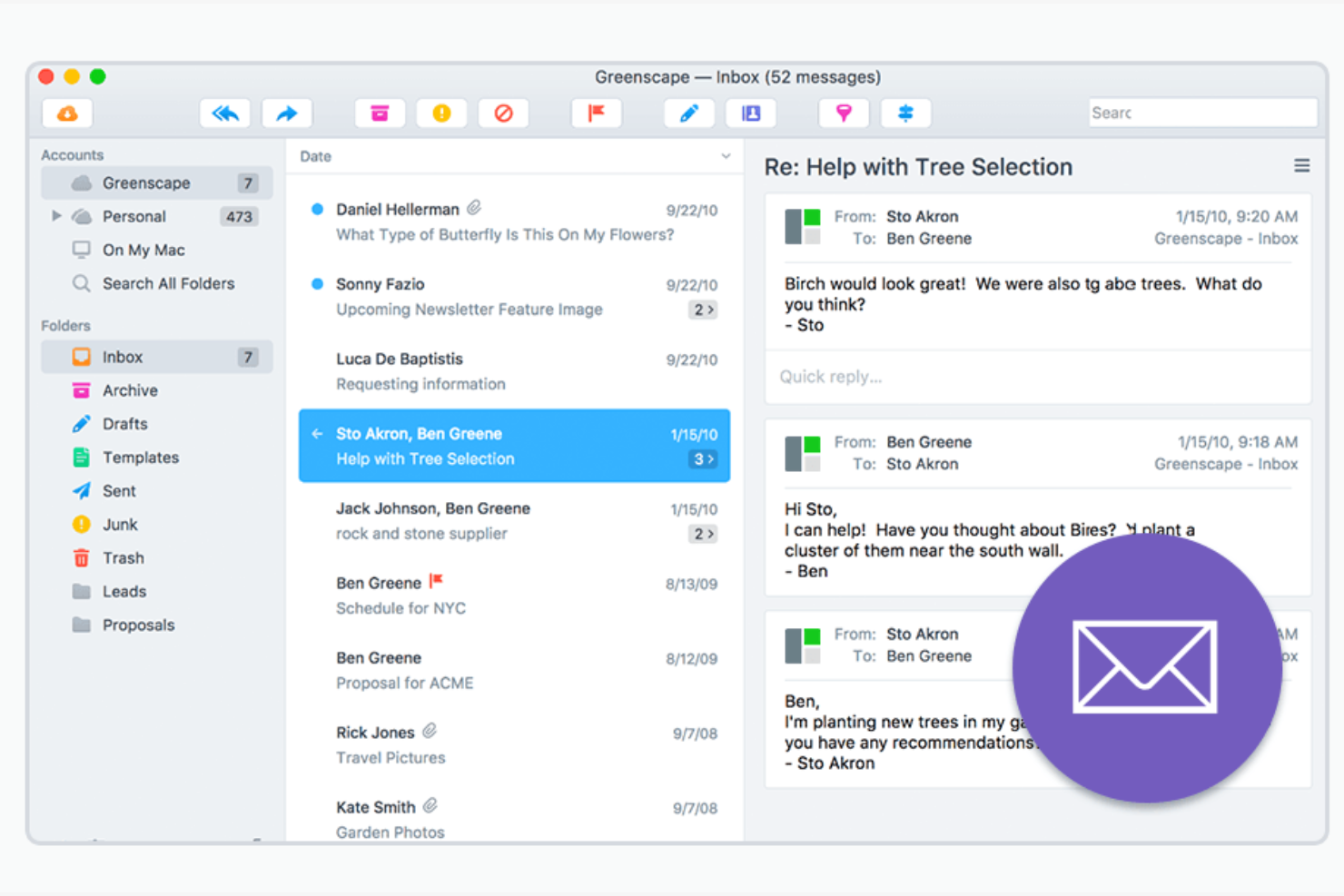Expand the Personal account folder list
The height and width of the screenshot is (896, 1344).
coord(56,216)
